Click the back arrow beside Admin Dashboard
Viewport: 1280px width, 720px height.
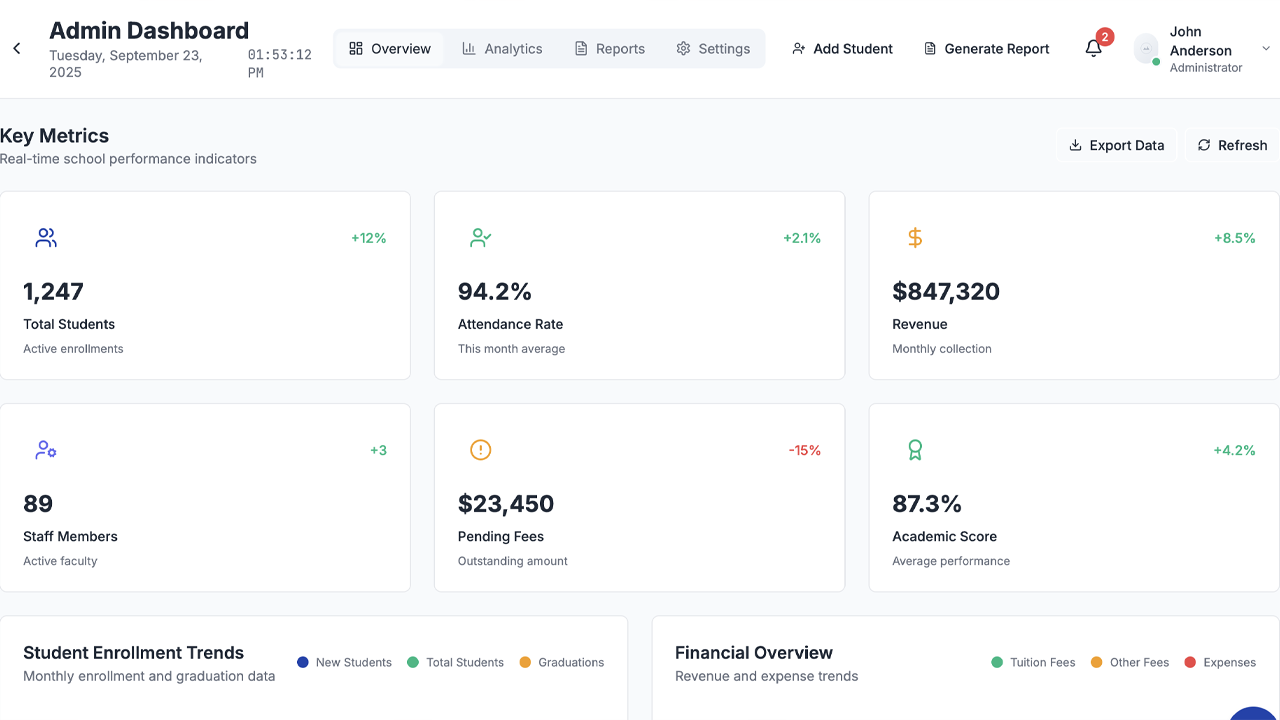17,48
